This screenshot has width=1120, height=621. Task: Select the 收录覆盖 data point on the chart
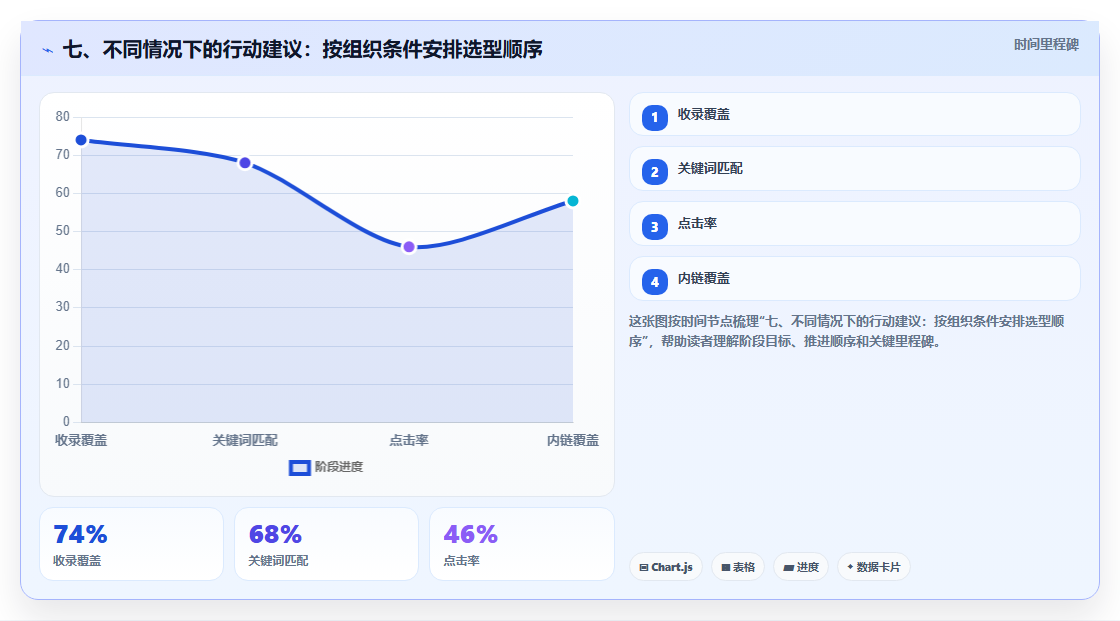[81, 140]
